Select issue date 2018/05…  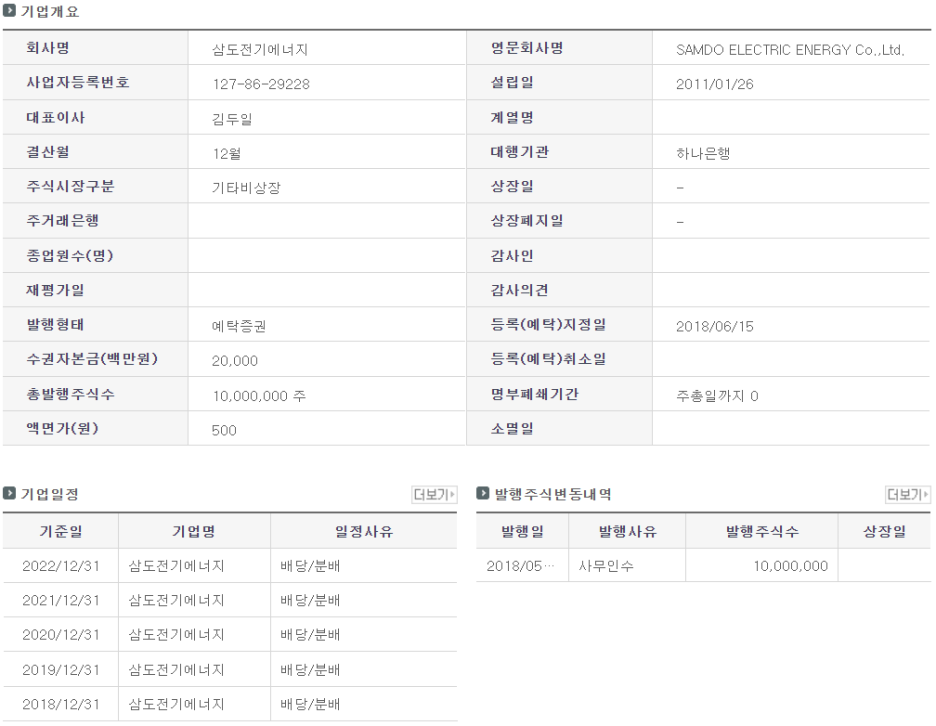[x=520, y=566]
